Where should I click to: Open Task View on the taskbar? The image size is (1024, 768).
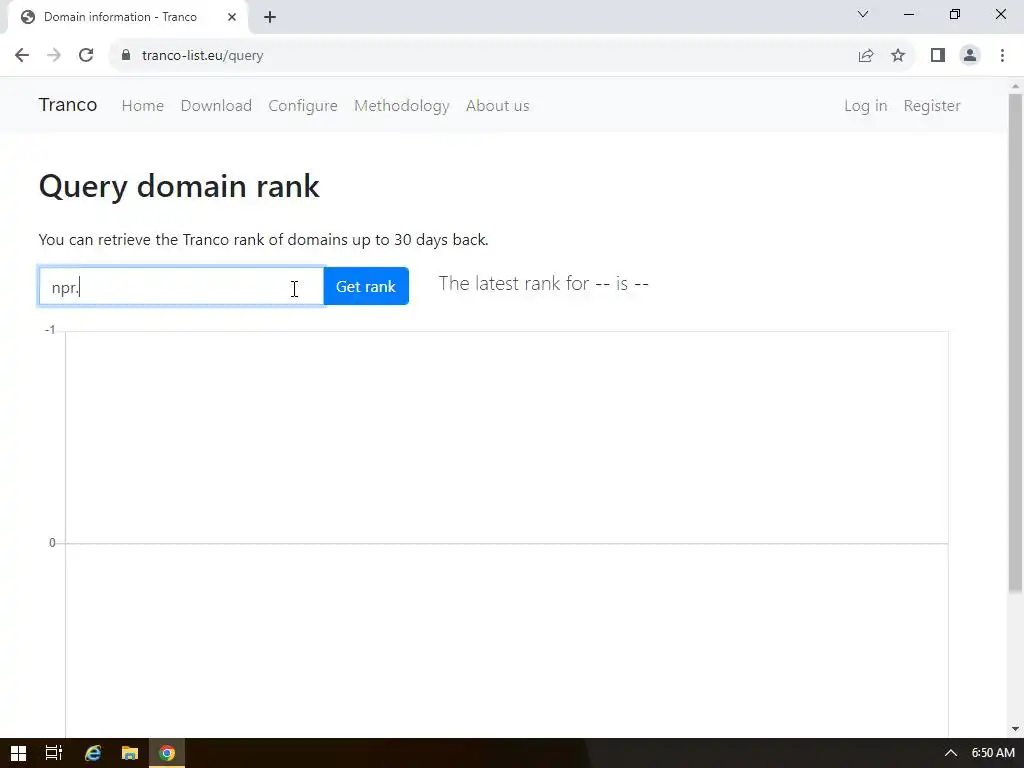[54, 753]
